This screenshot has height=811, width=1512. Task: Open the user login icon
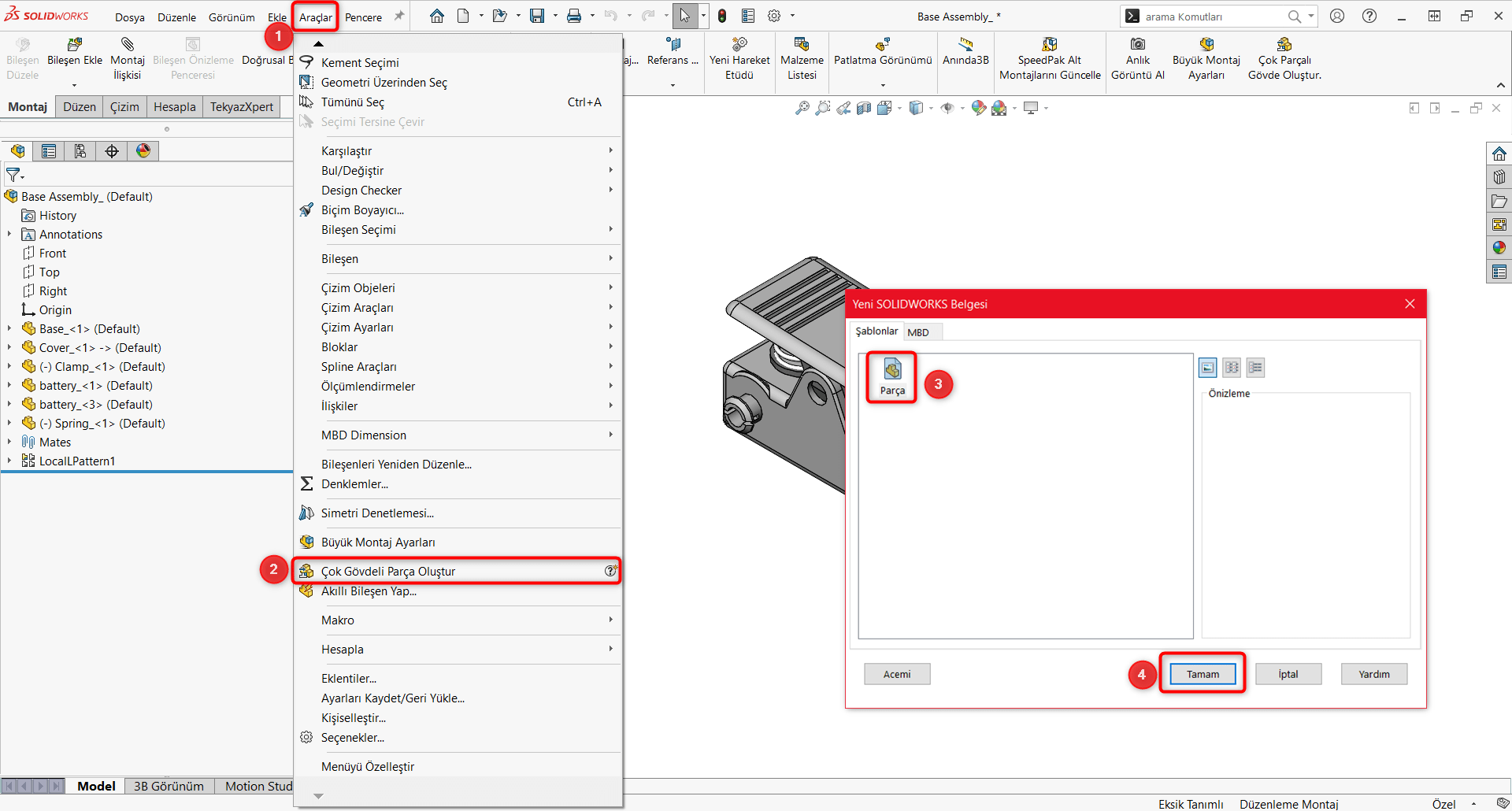1337,16
